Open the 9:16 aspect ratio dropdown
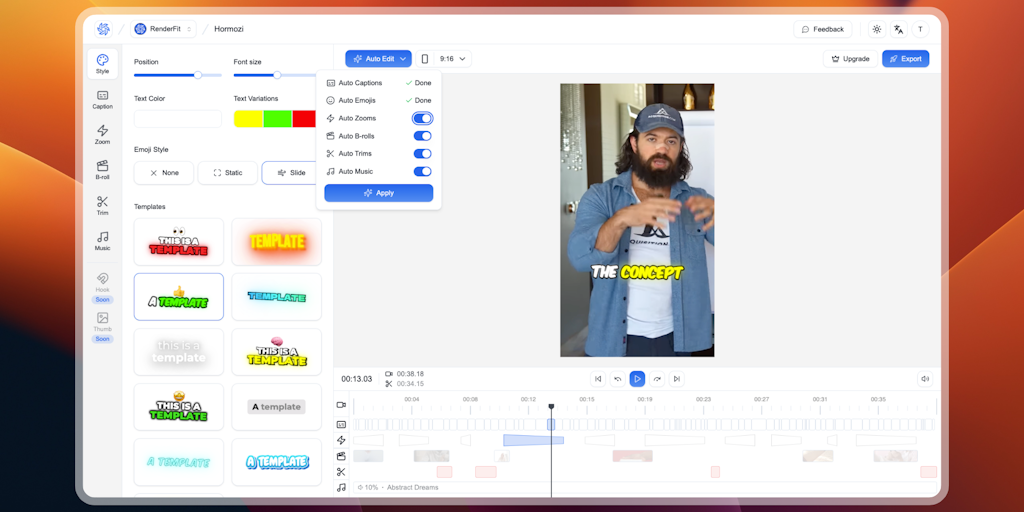1024x512 pixels. (x=453, y=59)
